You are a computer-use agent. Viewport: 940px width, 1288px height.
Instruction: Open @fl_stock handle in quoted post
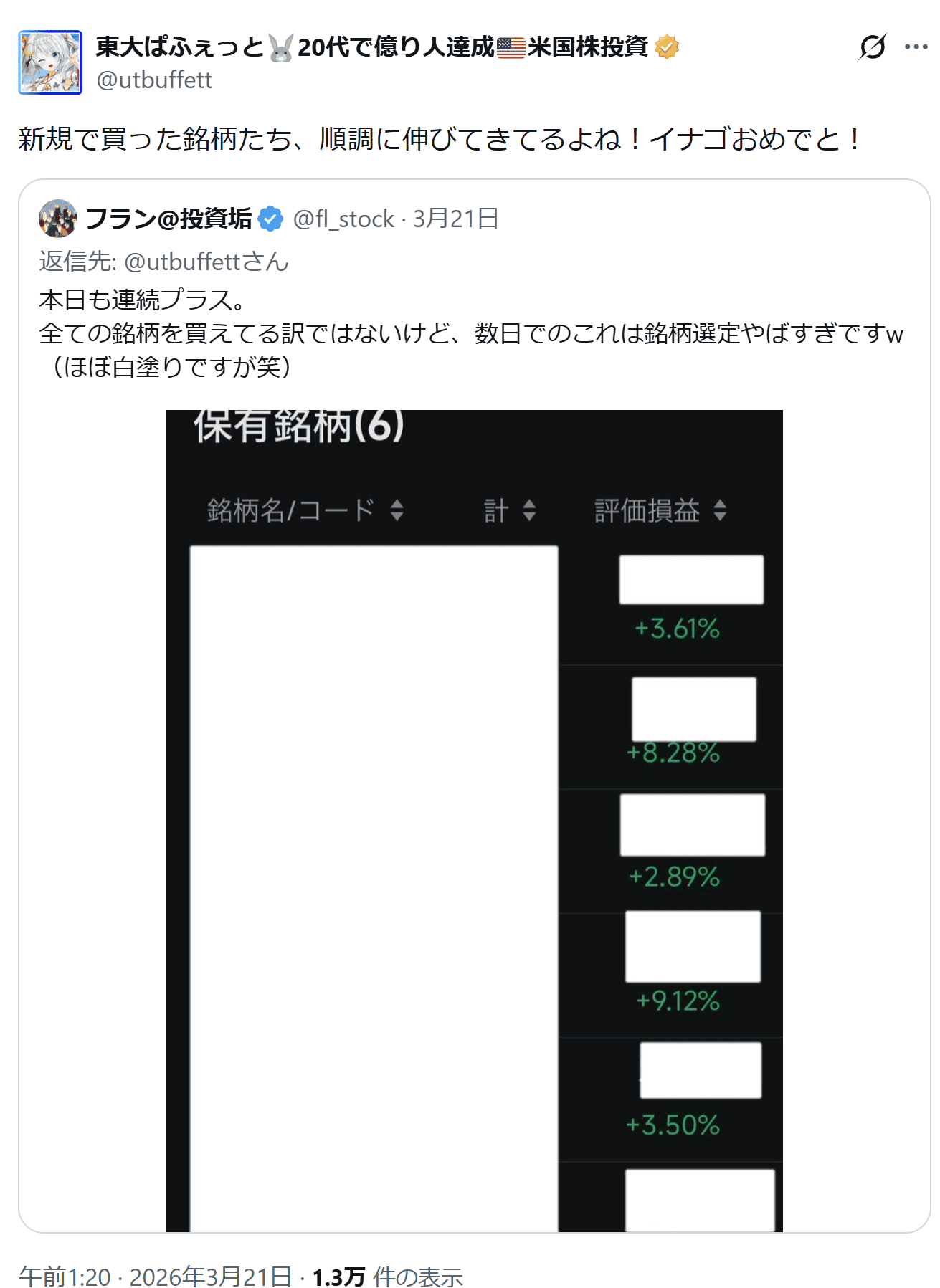click(x=343, y=219)
